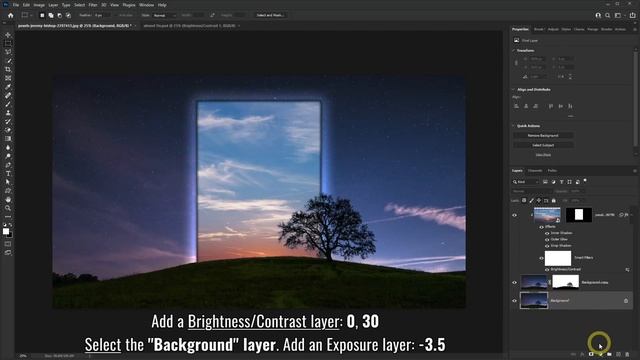640x360 pixels.
Task: Open the layer filter Kind dropdown
Action: click(x=526, y=182)
